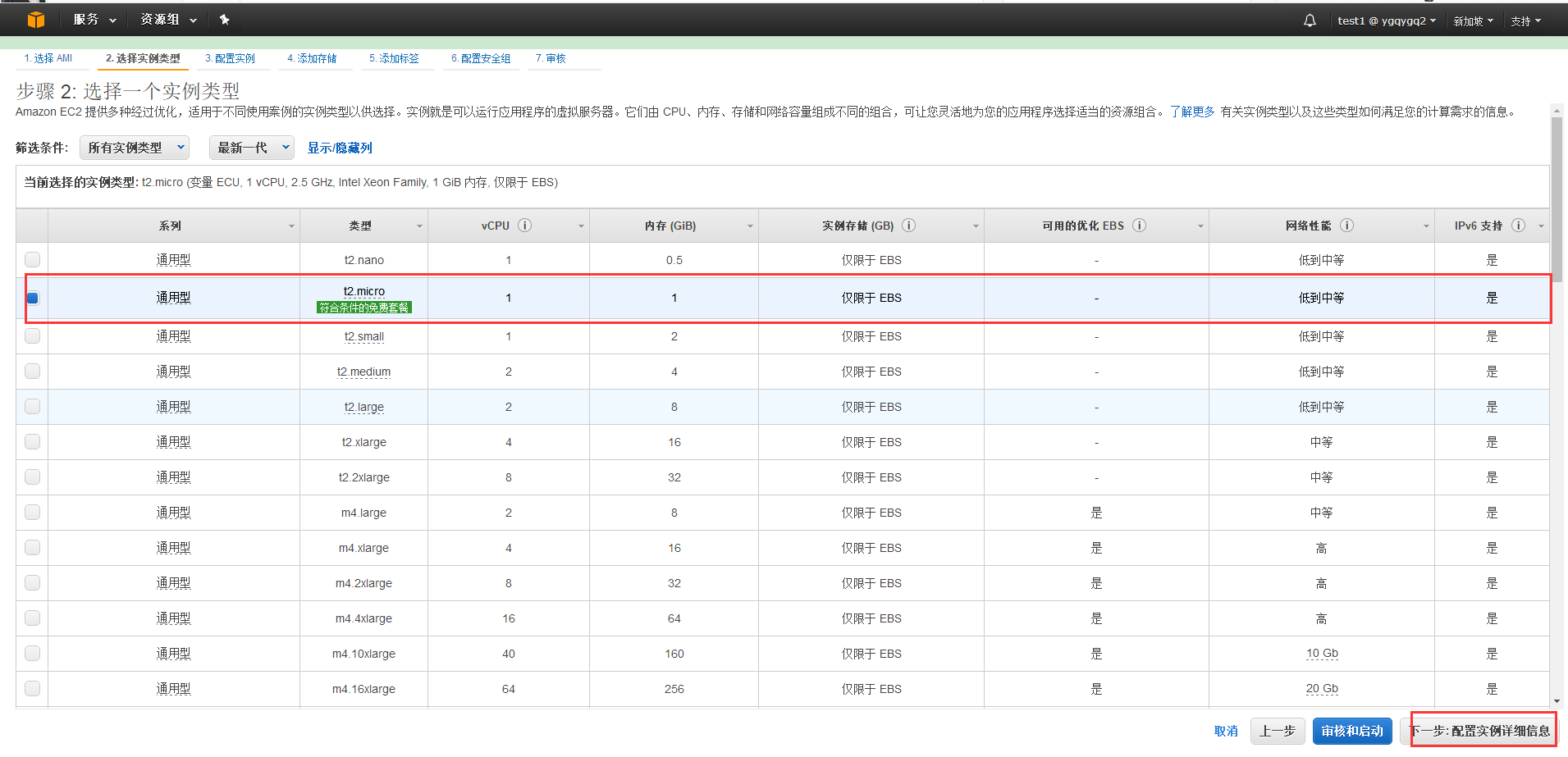The height and width of the screenshot is (757, 1568).
Task: Click the t2.medium type cell
Action: tap(363, 372)
